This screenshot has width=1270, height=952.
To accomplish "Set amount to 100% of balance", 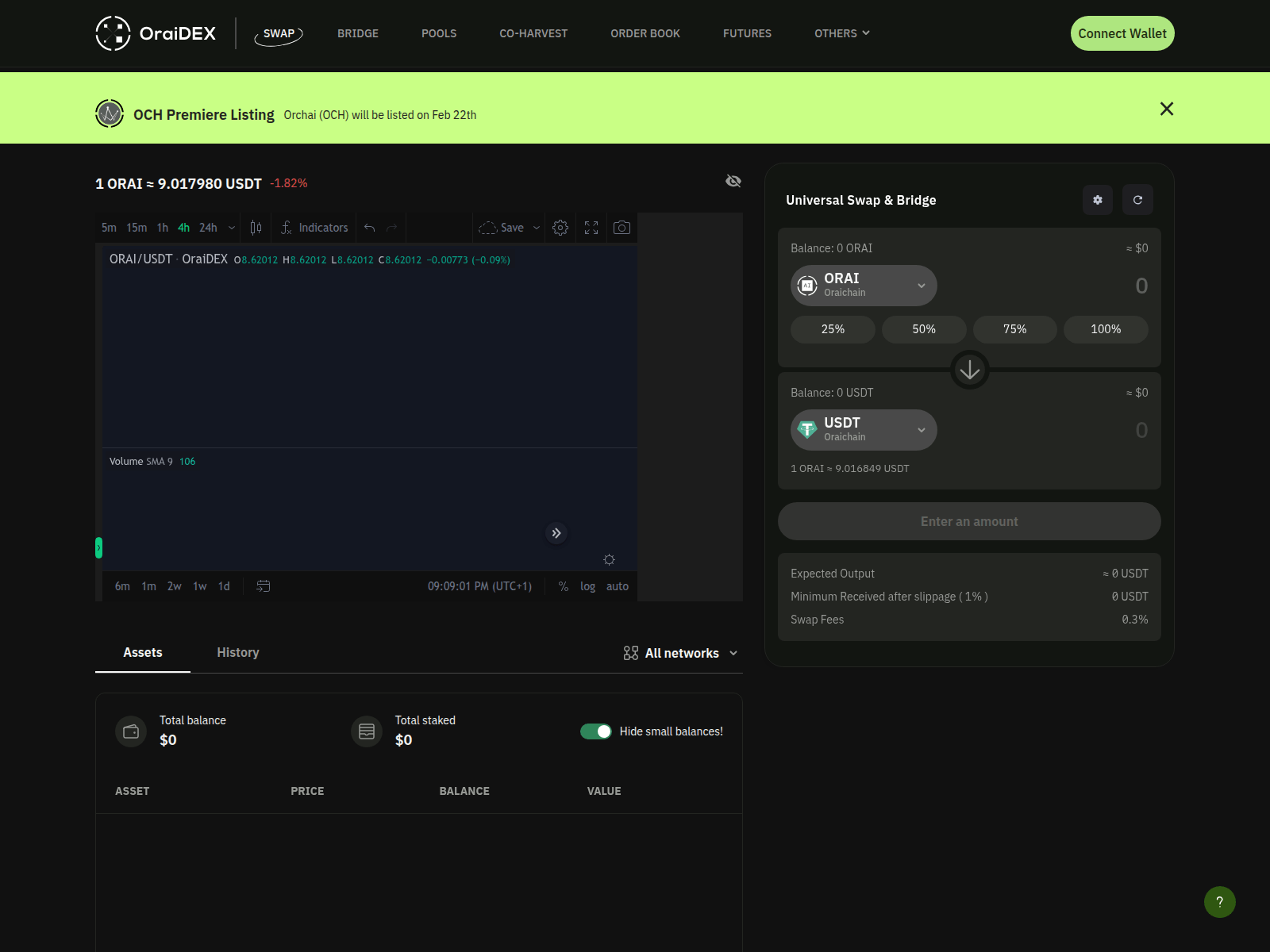I will tap(1106, 329).
